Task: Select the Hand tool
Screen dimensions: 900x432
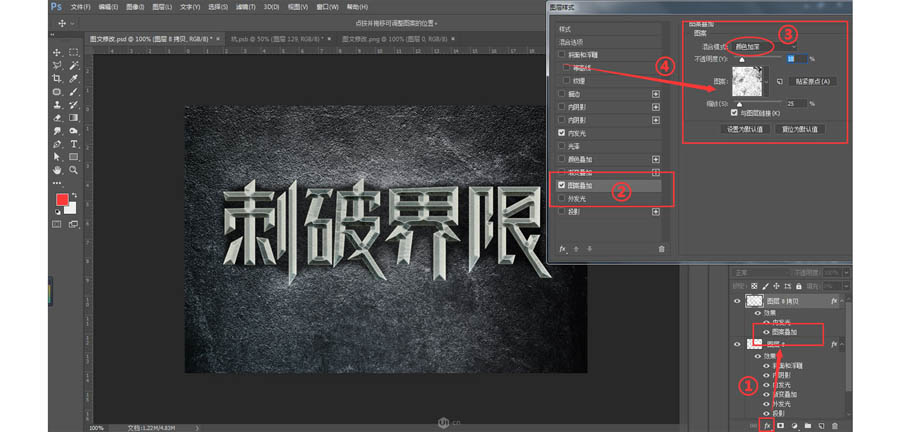Action: [57, 170]
